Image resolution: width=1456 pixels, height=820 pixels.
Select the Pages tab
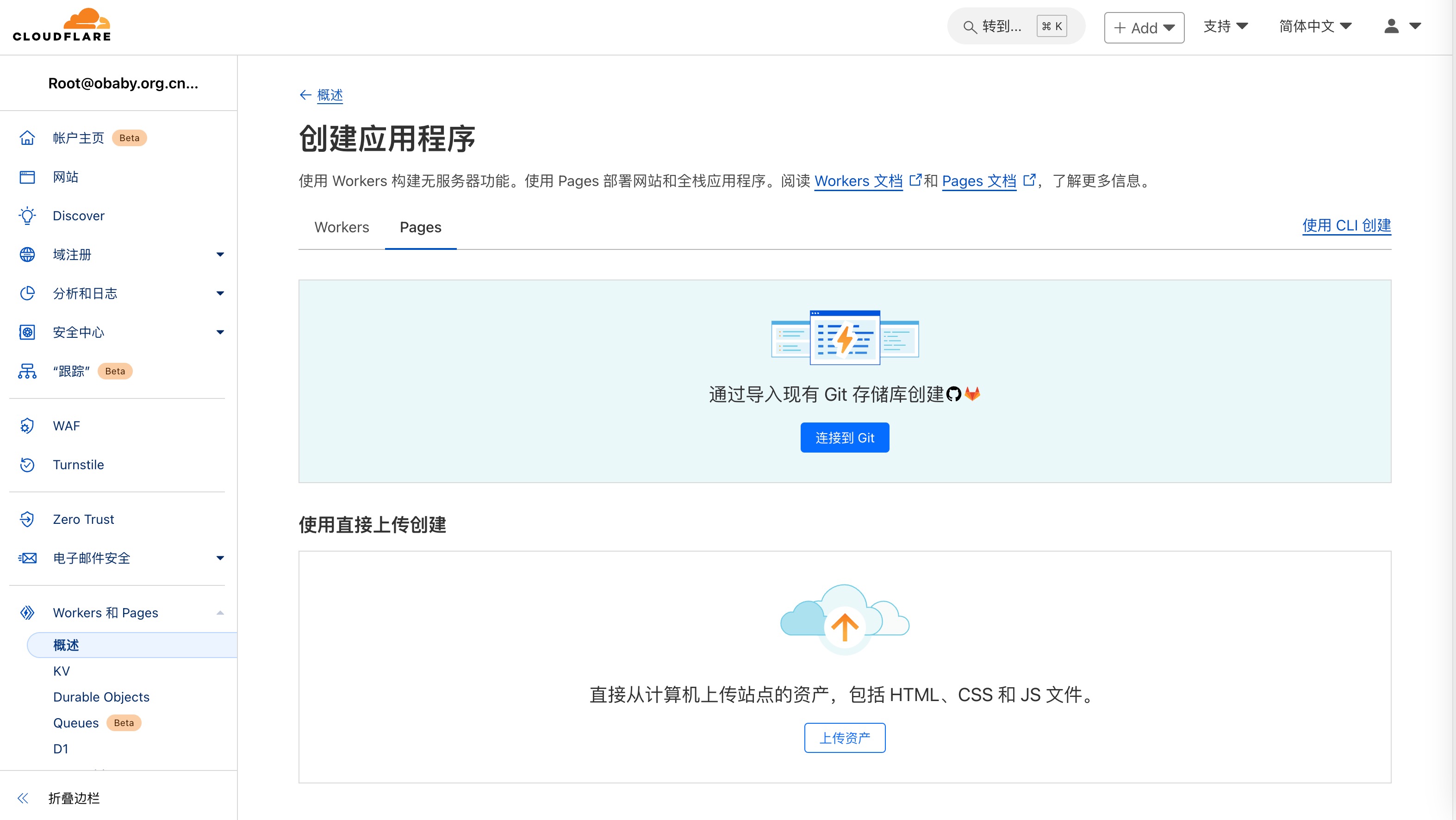coord(420,227)
